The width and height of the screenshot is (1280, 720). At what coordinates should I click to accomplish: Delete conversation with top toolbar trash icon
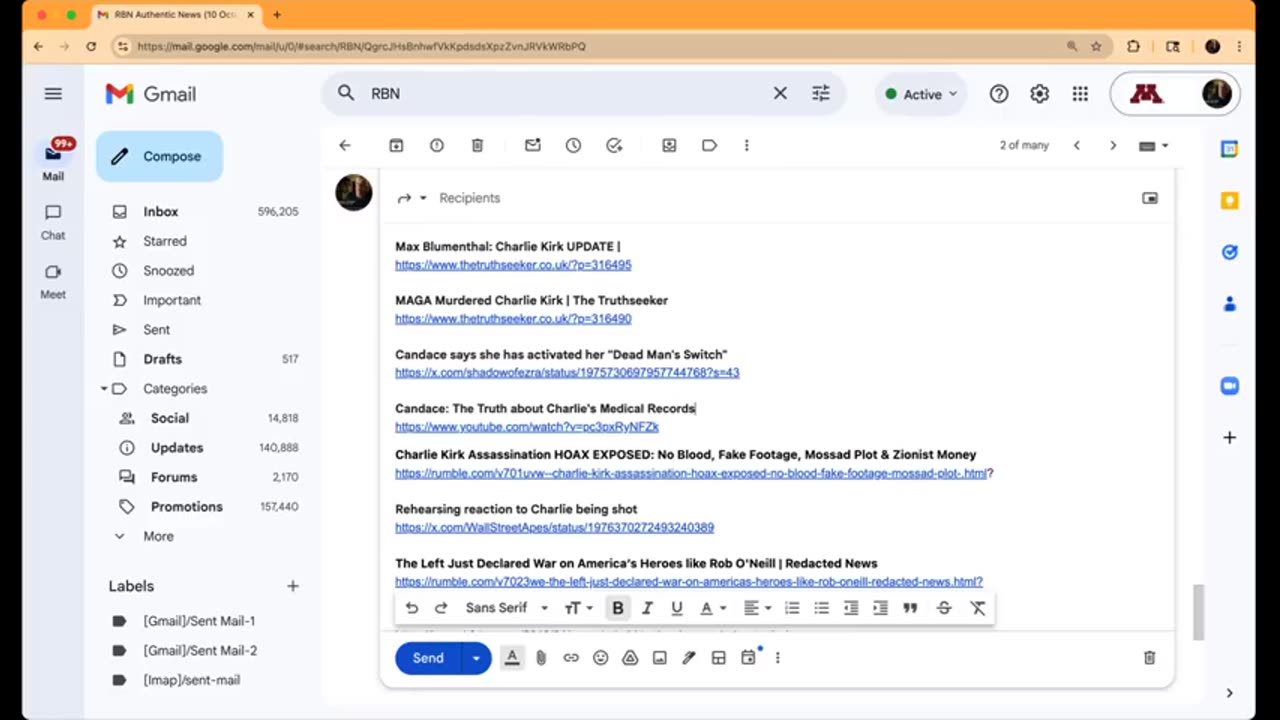(477, 145)
